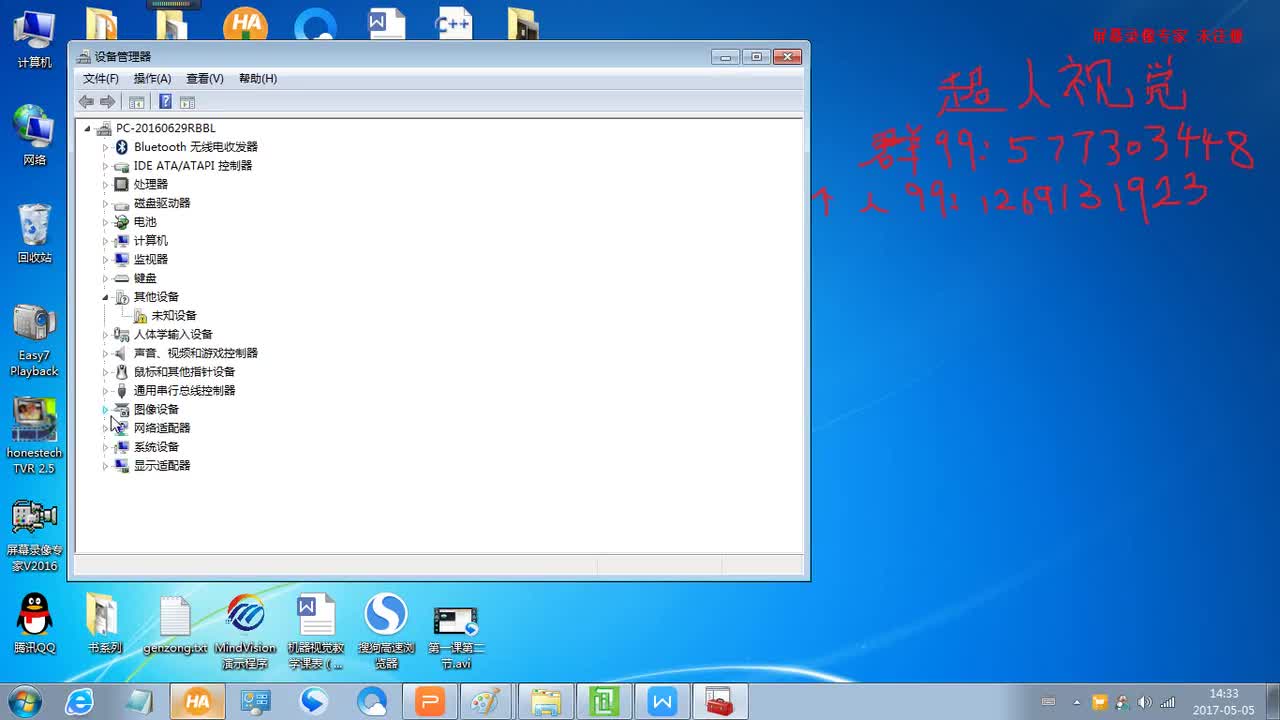Screen dimensions: 1280x720
Task: Open Internet Explorer from the taskbar
Action: point(80,702)
